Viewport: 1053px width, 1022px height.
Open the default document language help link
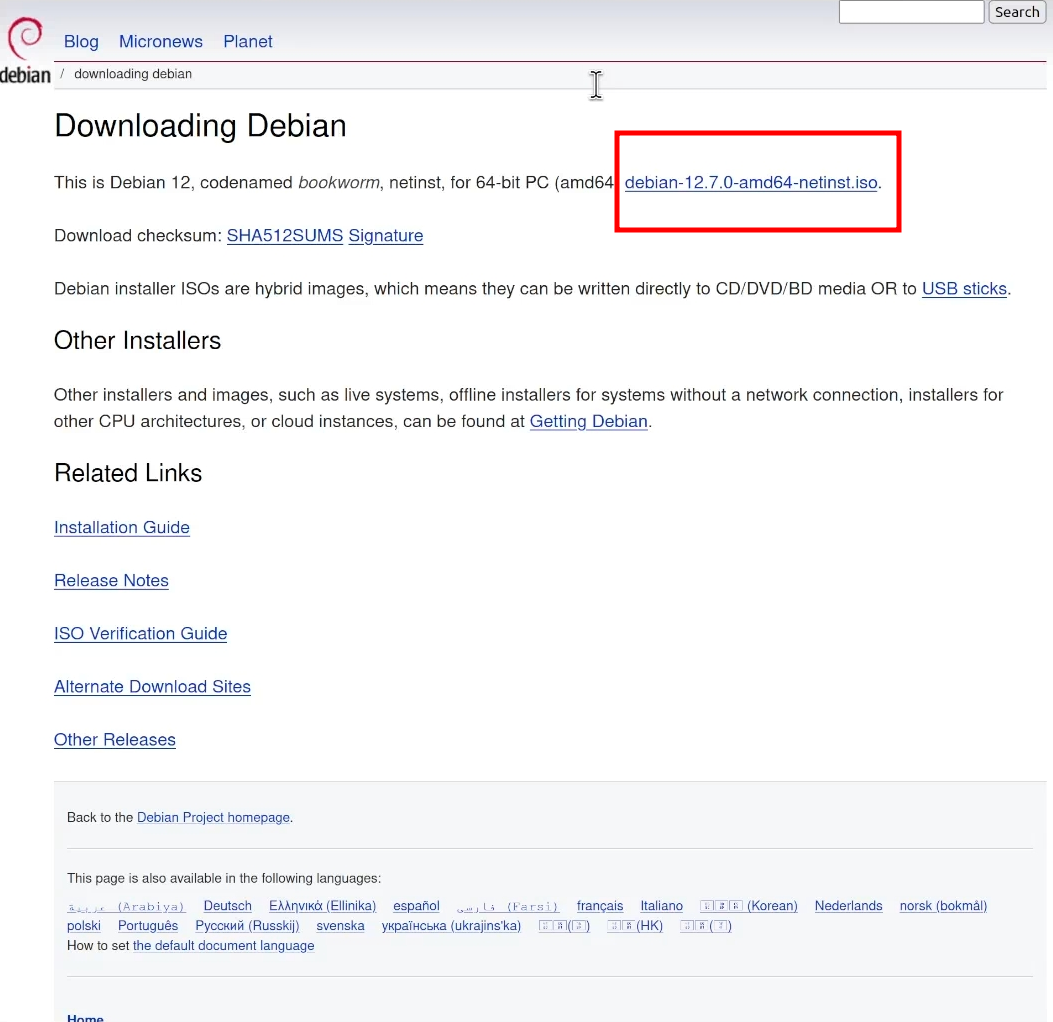coord(224,945)
